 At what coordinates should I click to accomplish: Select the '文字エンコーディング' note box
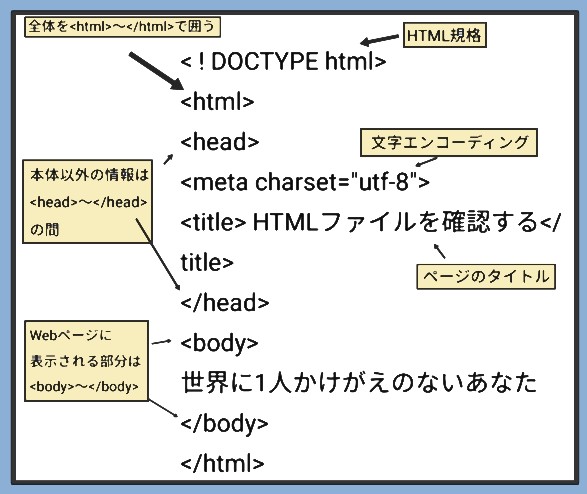pos(448,143)
